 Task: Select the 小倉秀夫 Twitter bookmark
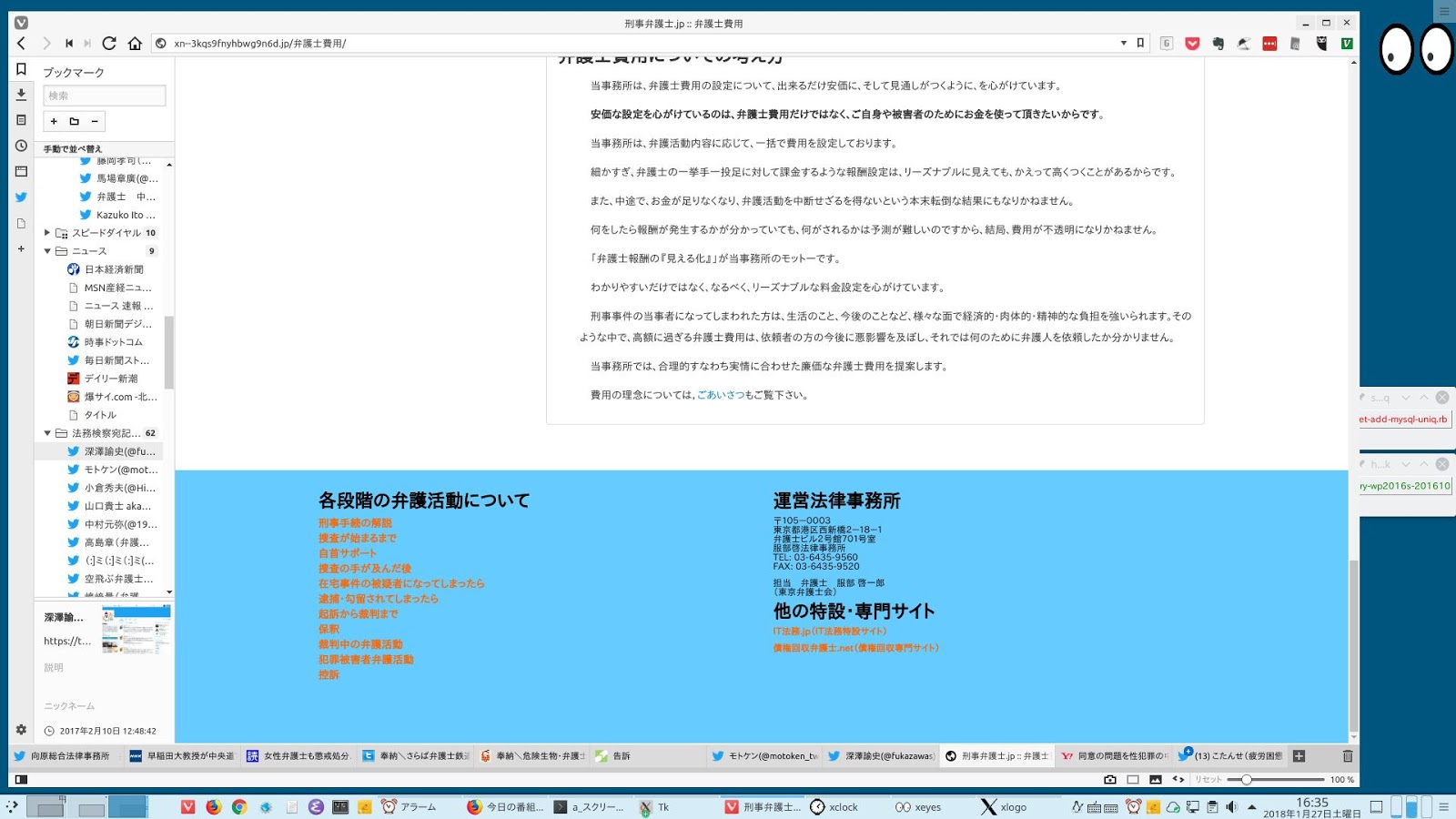[111, 488]
